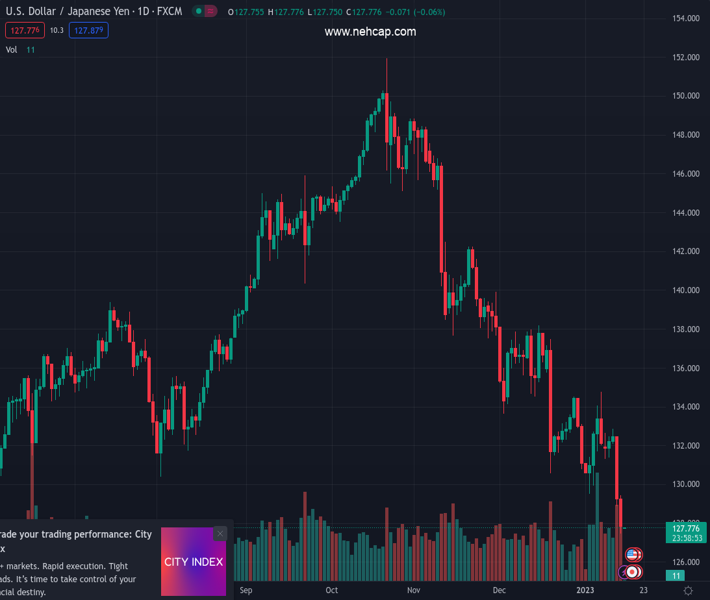Close the City Index ad popup
The image size is (710, 600).
(x=220, y=534)
